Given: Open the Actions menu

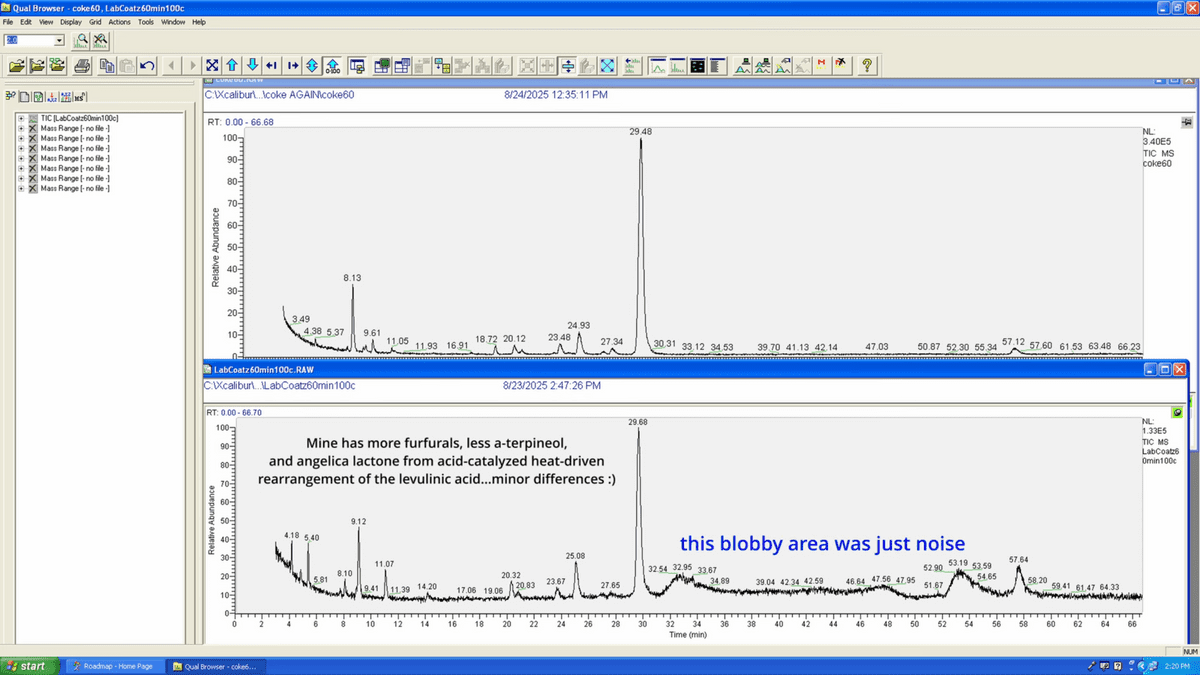Looking at the screenshot, I should (119, 21).
